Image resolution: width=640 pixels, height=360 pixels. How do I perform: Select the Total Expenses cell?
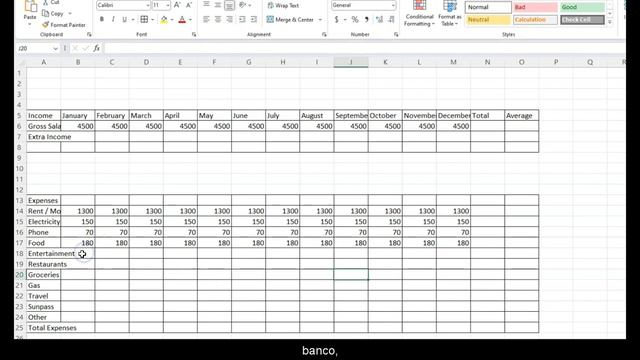click(44, 328)
